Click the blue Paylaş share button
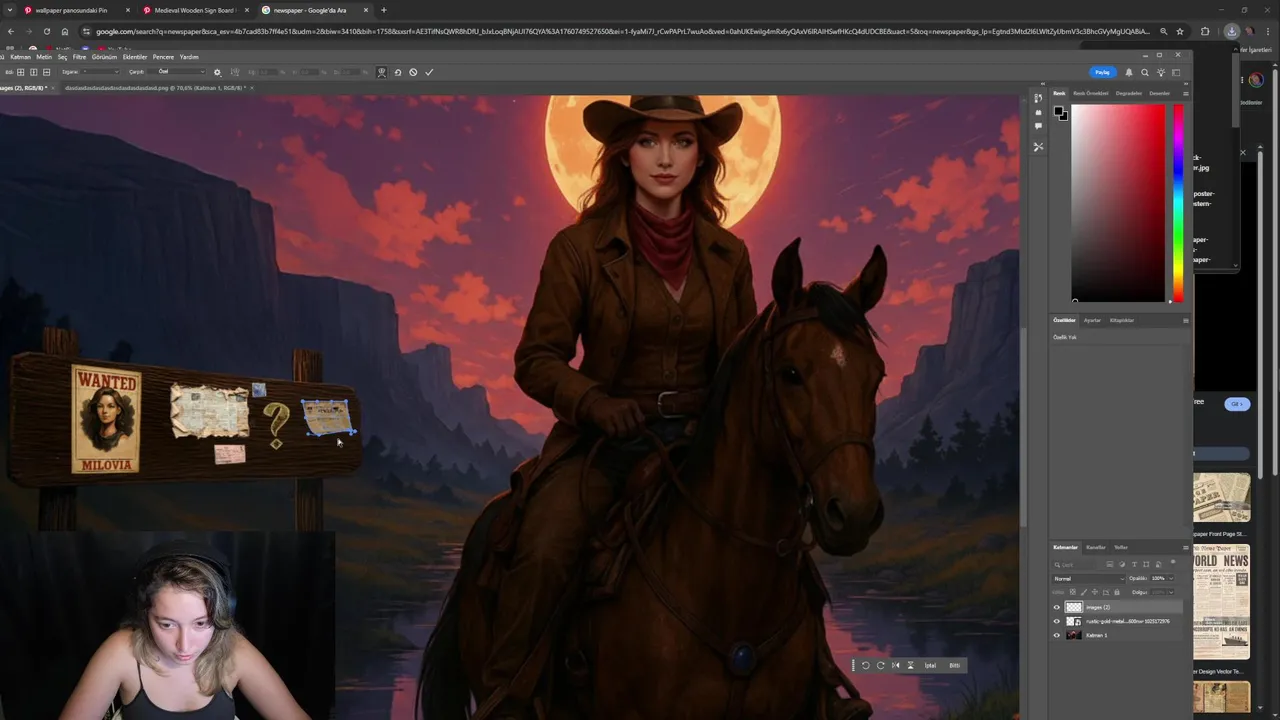Viewport: 1280px width, 720px height. [x=1102, y=72]
